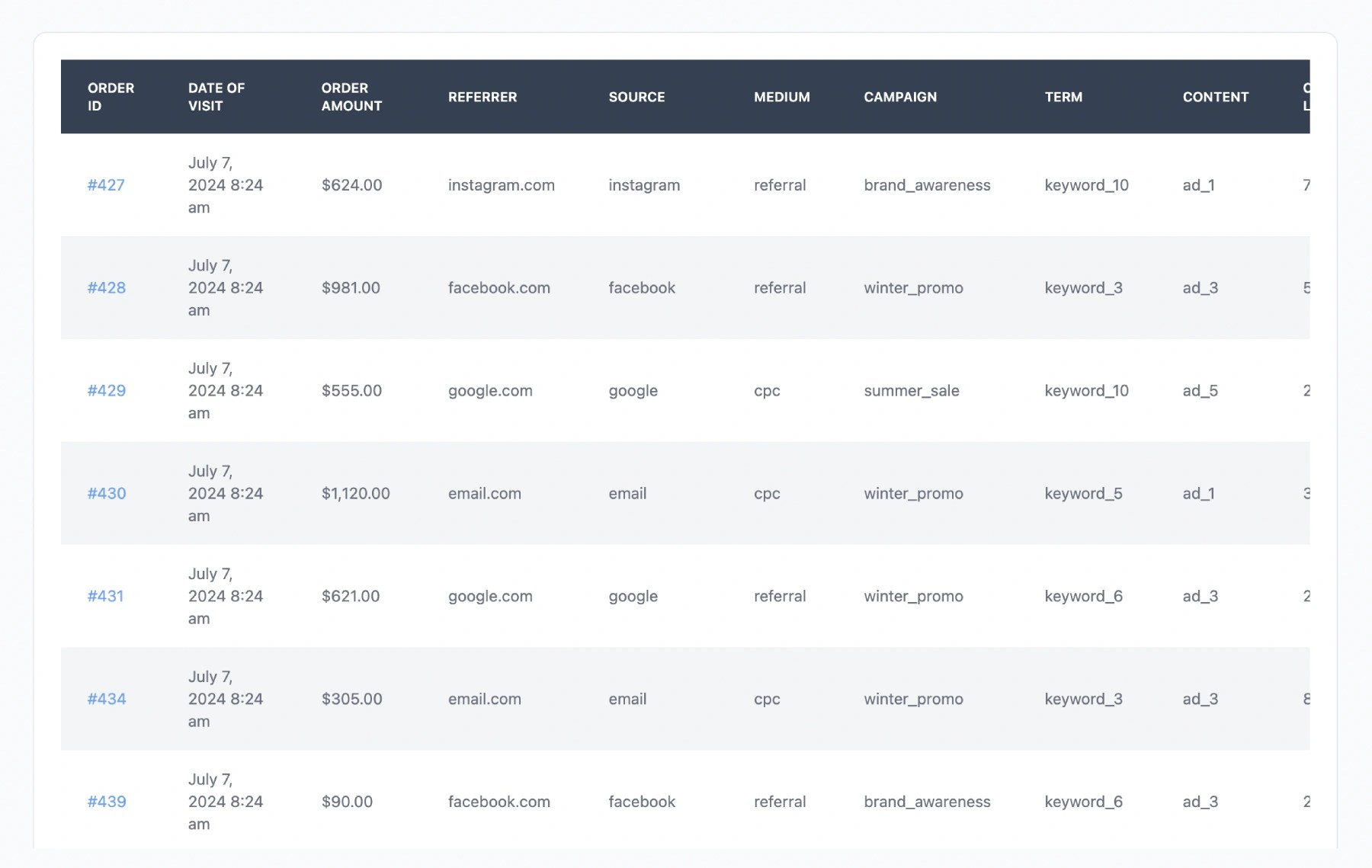This screenshot has width=1372, height=868.
Task: Sort by ORDER AMOUNT header
Action: [351, 97]
